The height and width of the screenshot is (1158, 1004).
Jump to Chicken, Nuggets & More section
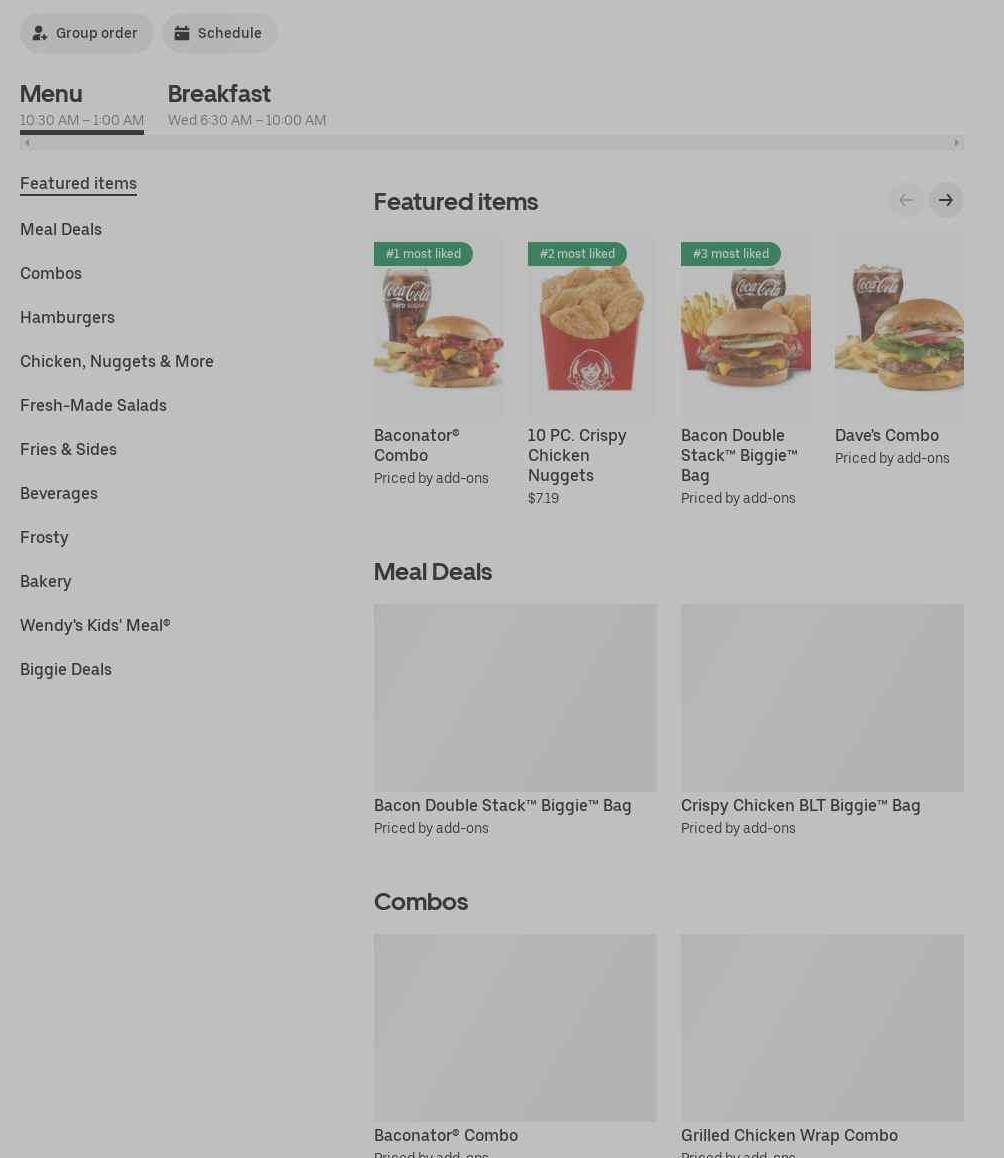[x=117, y=361]
